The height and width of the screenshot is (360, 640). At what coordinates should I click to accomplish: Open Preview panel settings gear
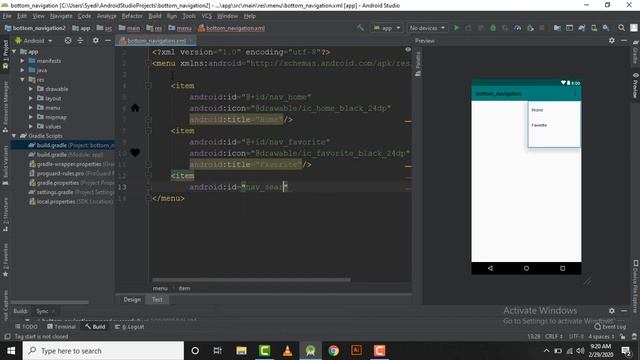pos(611,40)
